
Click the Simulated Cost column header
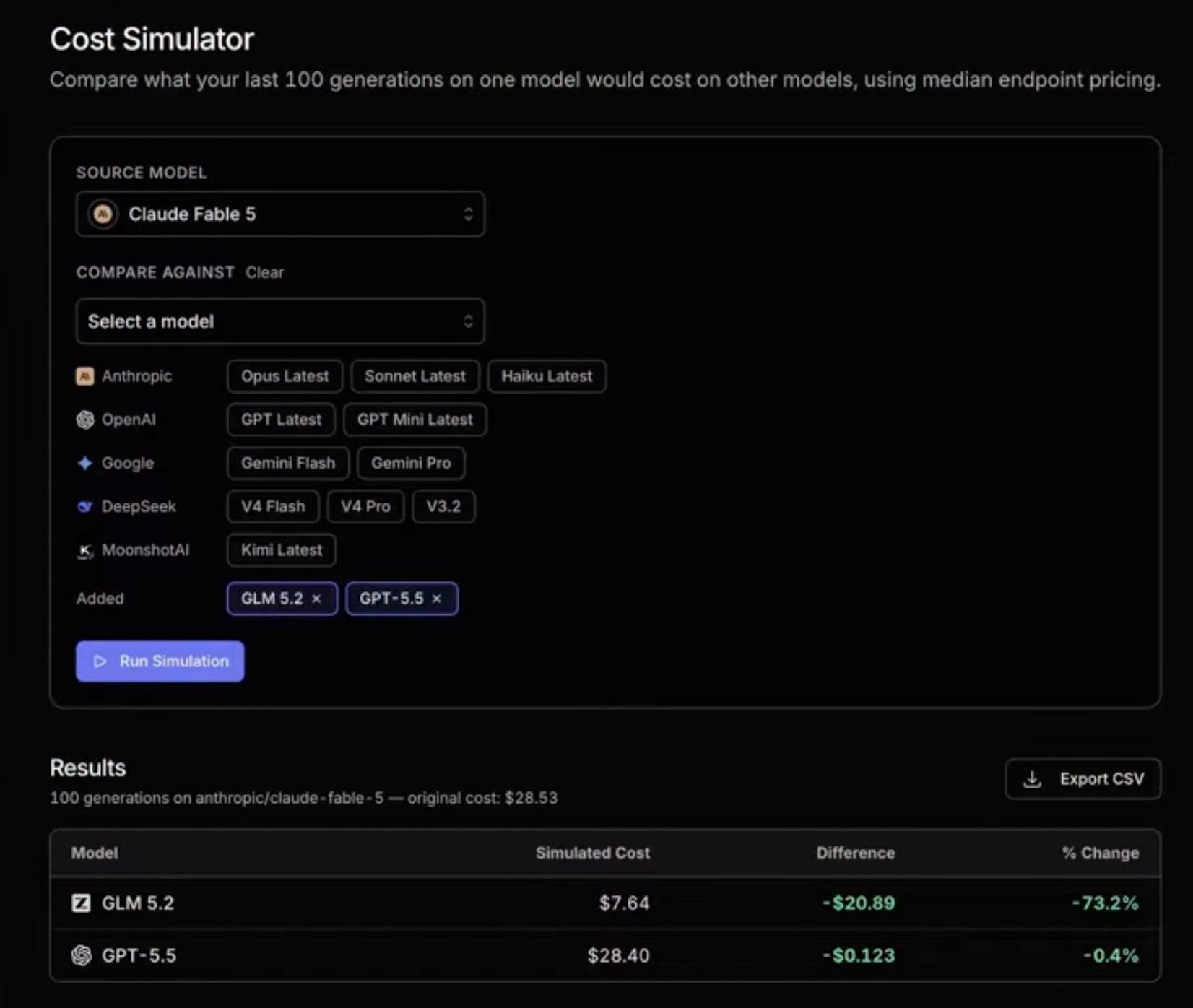[593, 853]
